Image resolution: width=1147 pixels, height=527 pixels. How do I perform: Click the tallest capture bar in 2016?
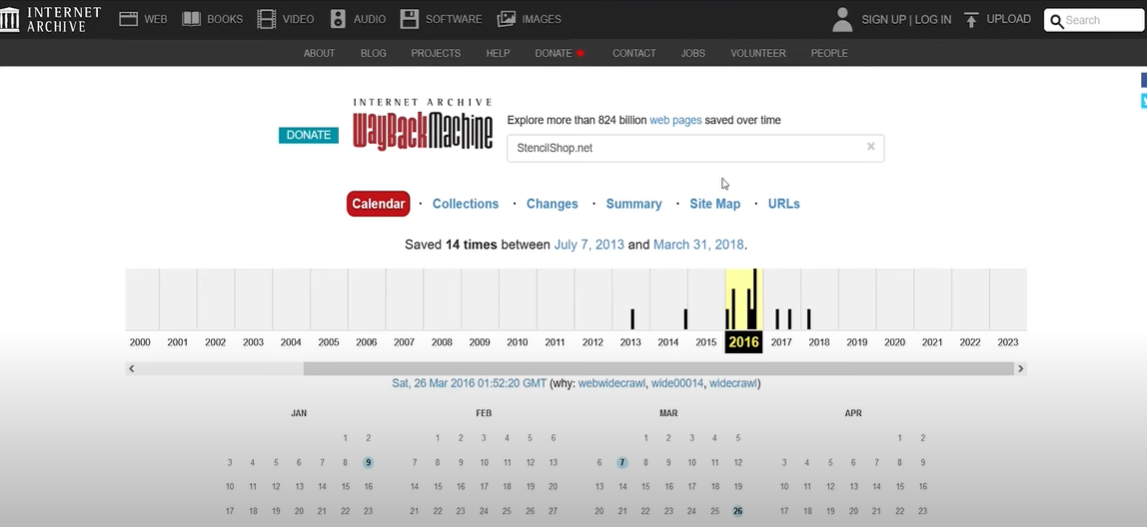click(x=755, y=299)
